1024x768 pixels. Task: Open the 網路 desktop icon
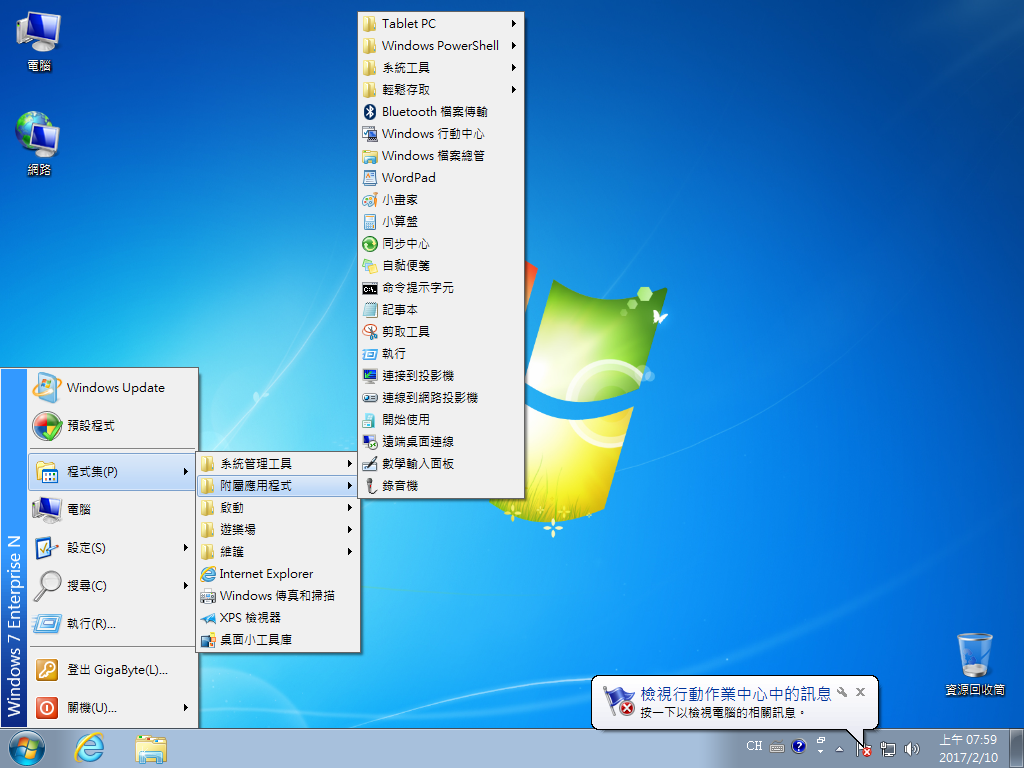39,144
